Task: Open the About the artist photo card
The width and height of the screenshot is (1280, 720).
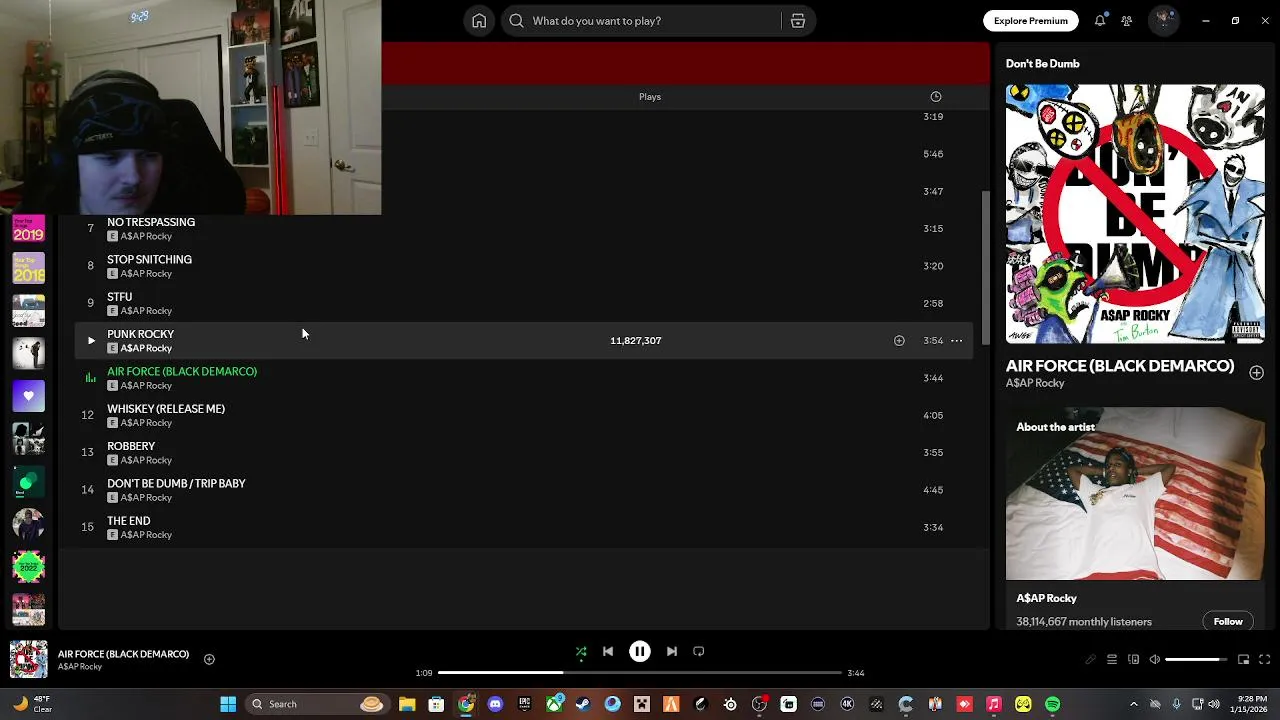Action: pyautogui.click(x=1135, y=493)
